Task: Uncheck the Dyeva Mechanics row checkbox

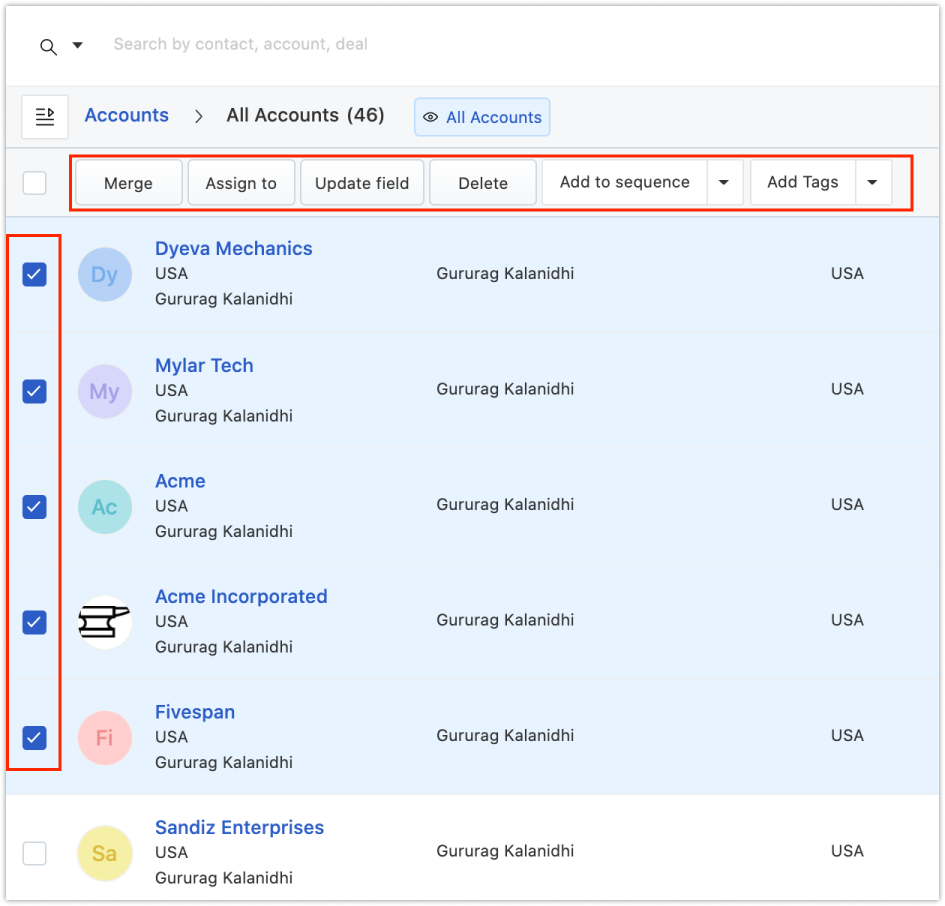Action: [34, 274]
